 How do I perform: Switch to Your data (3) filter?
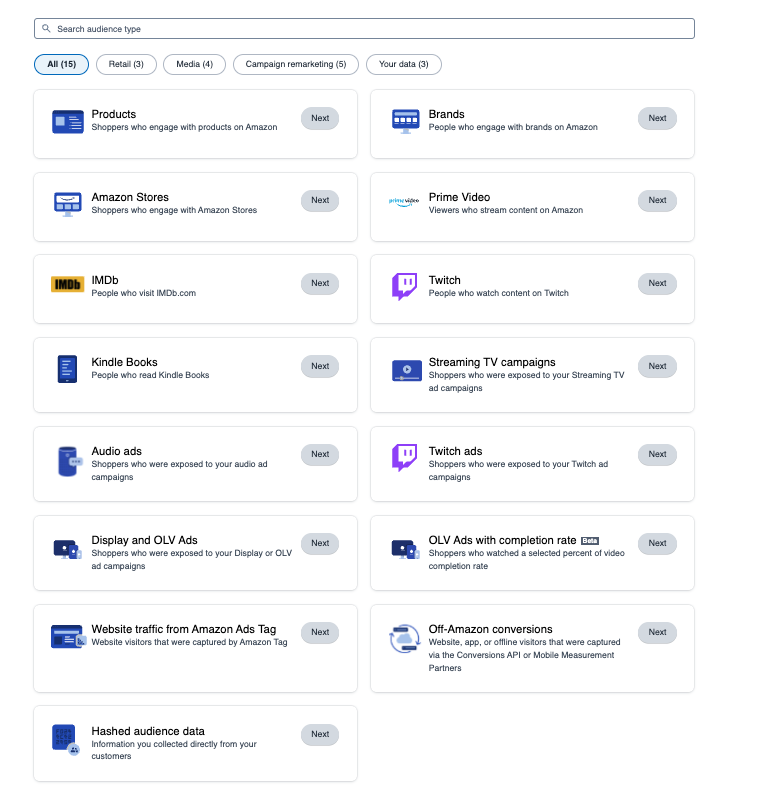click(x=404, y=64)
